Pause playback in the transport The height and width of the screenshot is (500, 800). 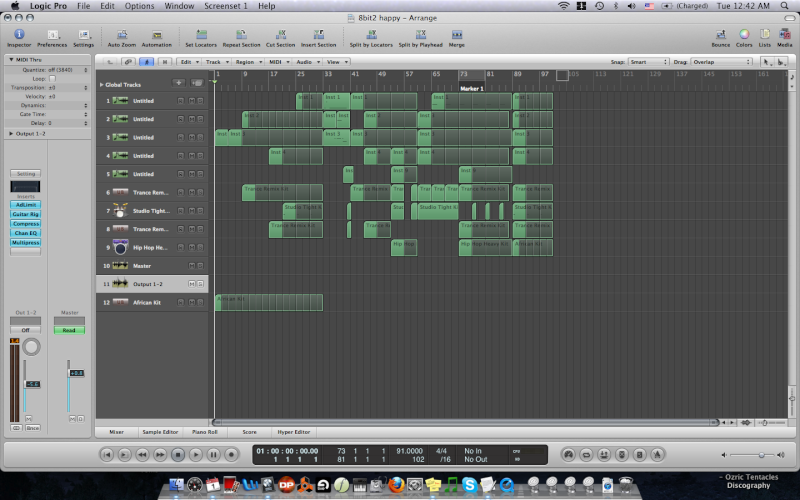(x=213, y=454)
